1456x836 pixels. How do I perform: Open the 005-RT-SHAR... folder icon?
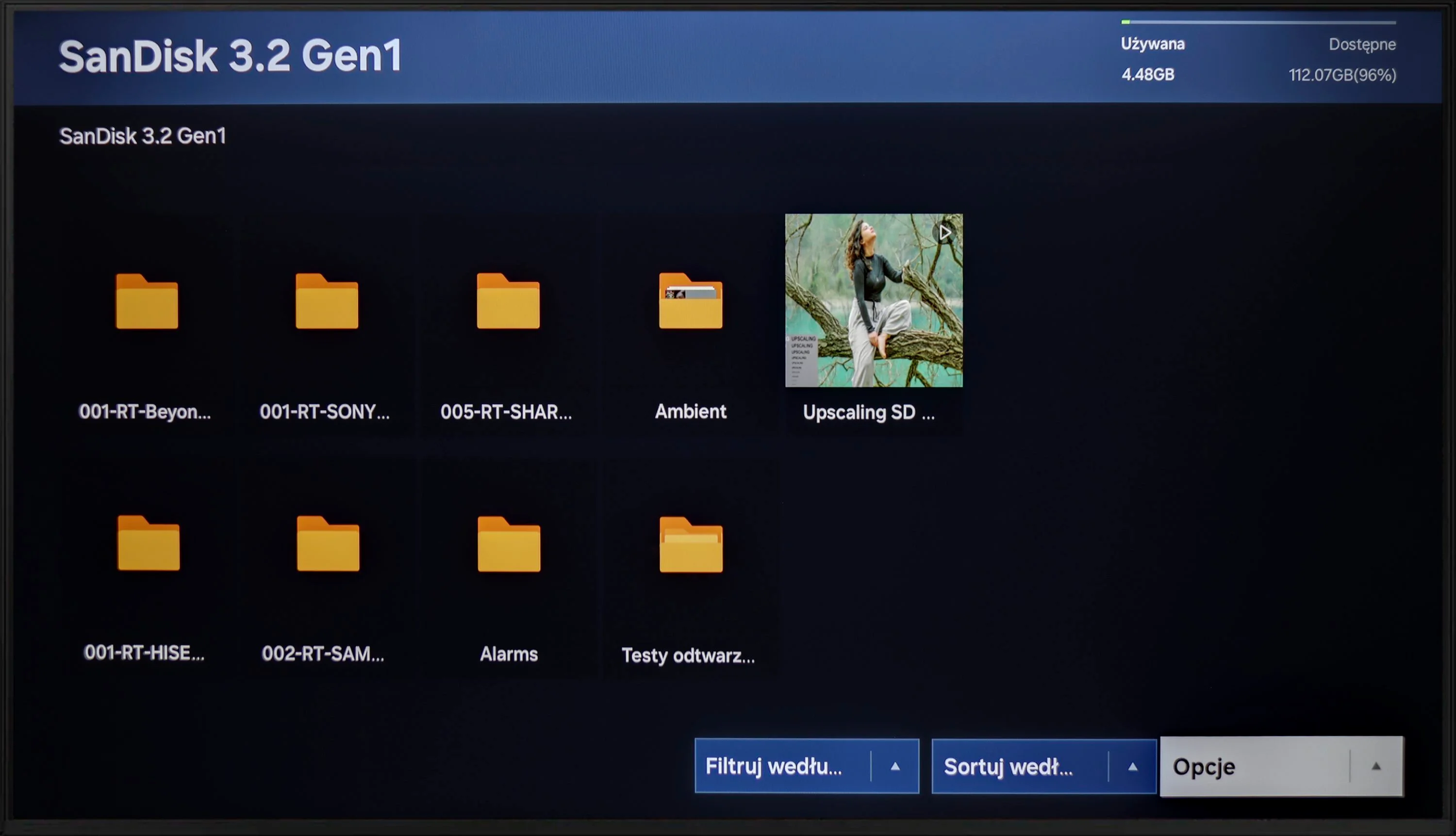point(508,301)
